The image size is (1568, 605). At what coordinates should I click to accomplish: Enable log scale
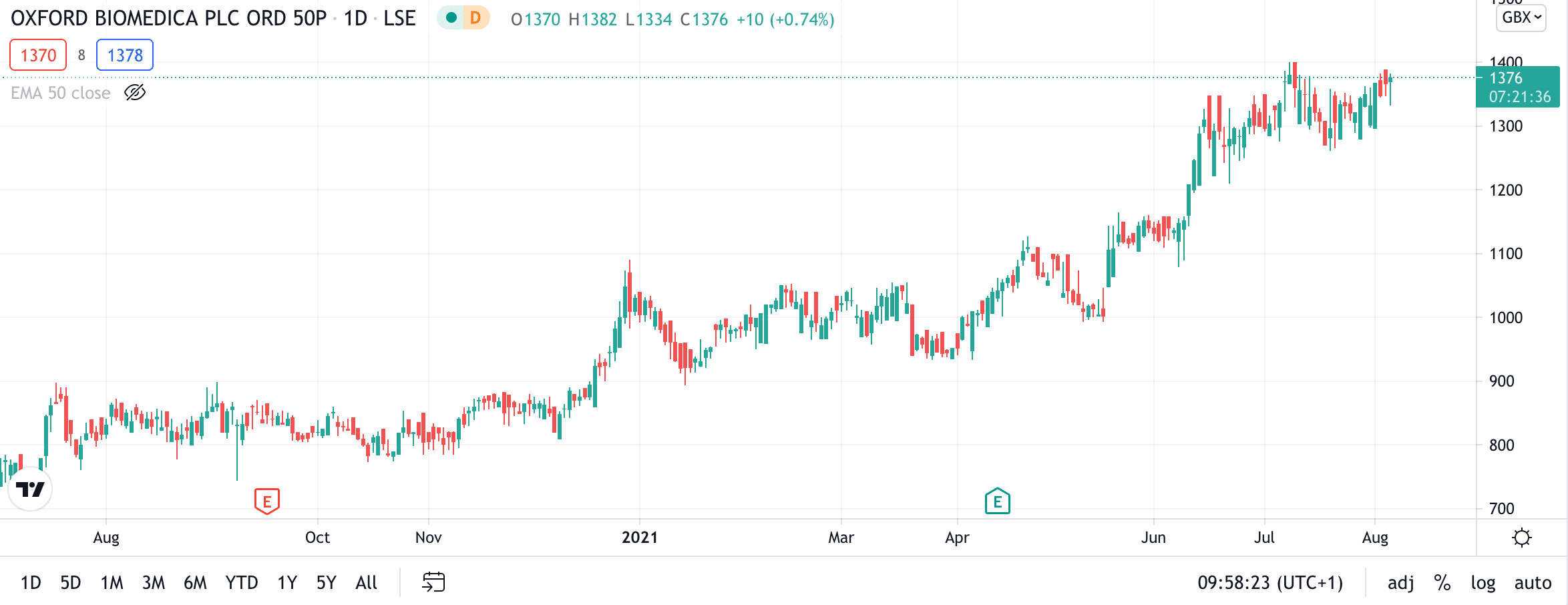pyautogui.click(x=1483, y=583)
